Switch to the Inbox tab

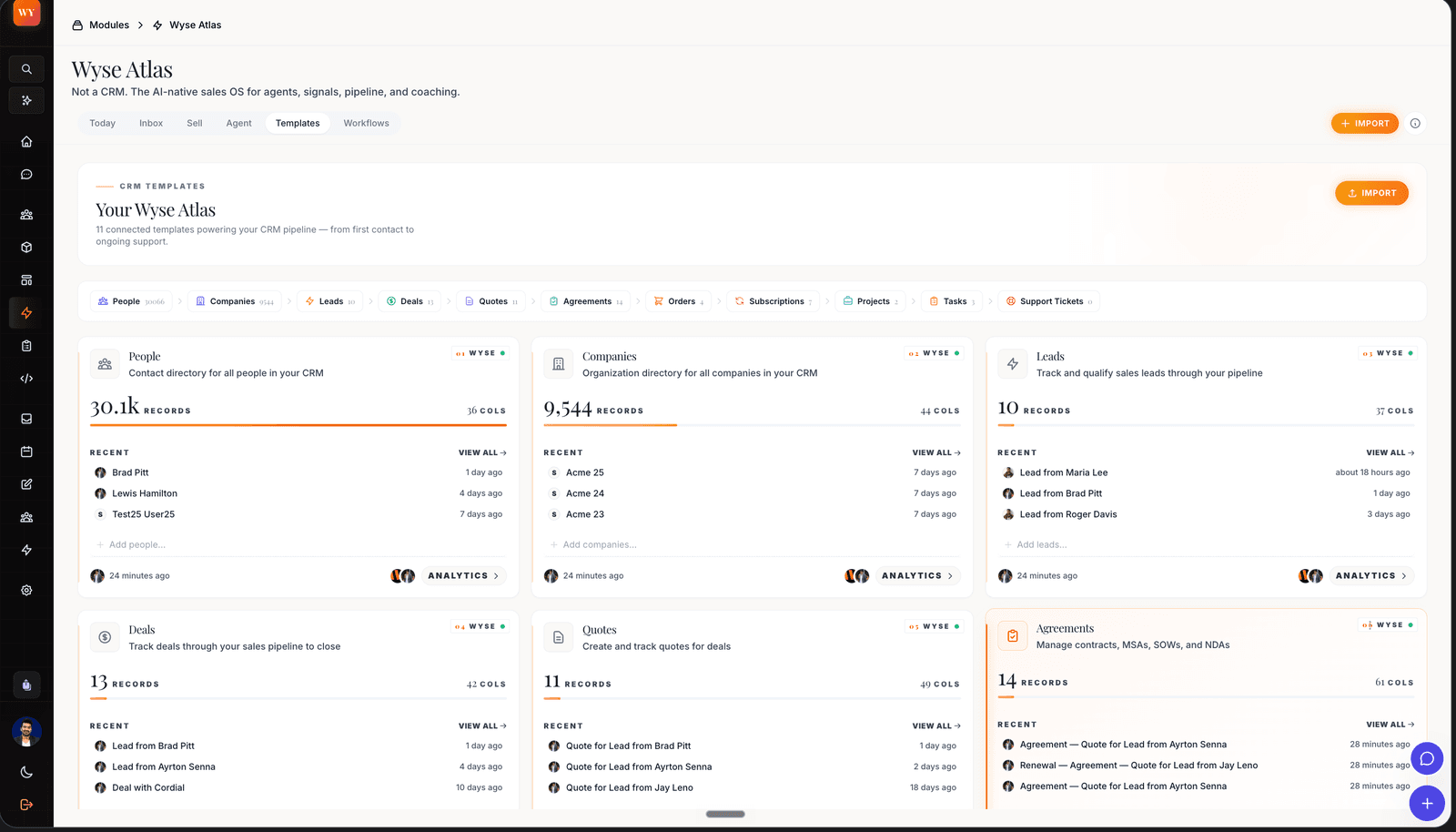click(151, 123)
